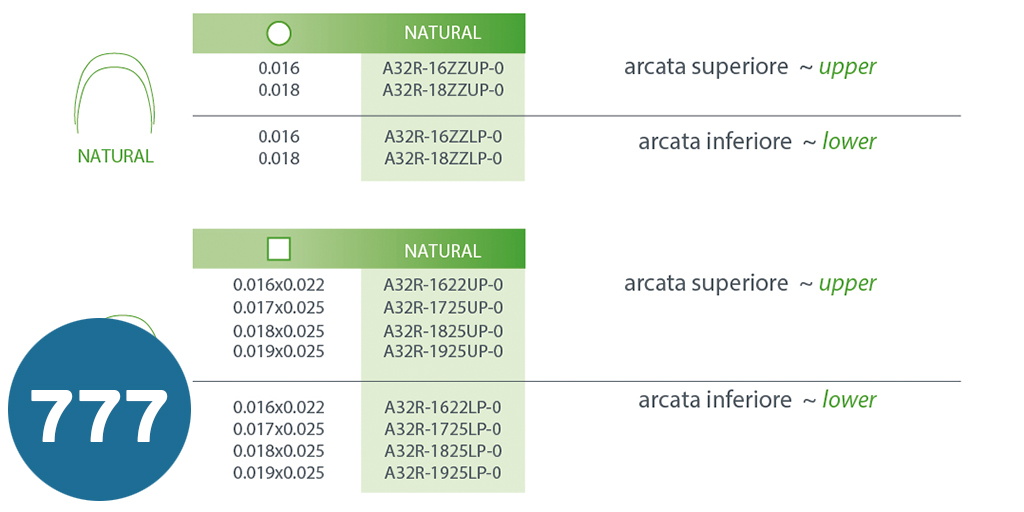Choose product code A32R-1925LP-0
The width and height of the screenshot is (1024, 512).
point(443,473)
